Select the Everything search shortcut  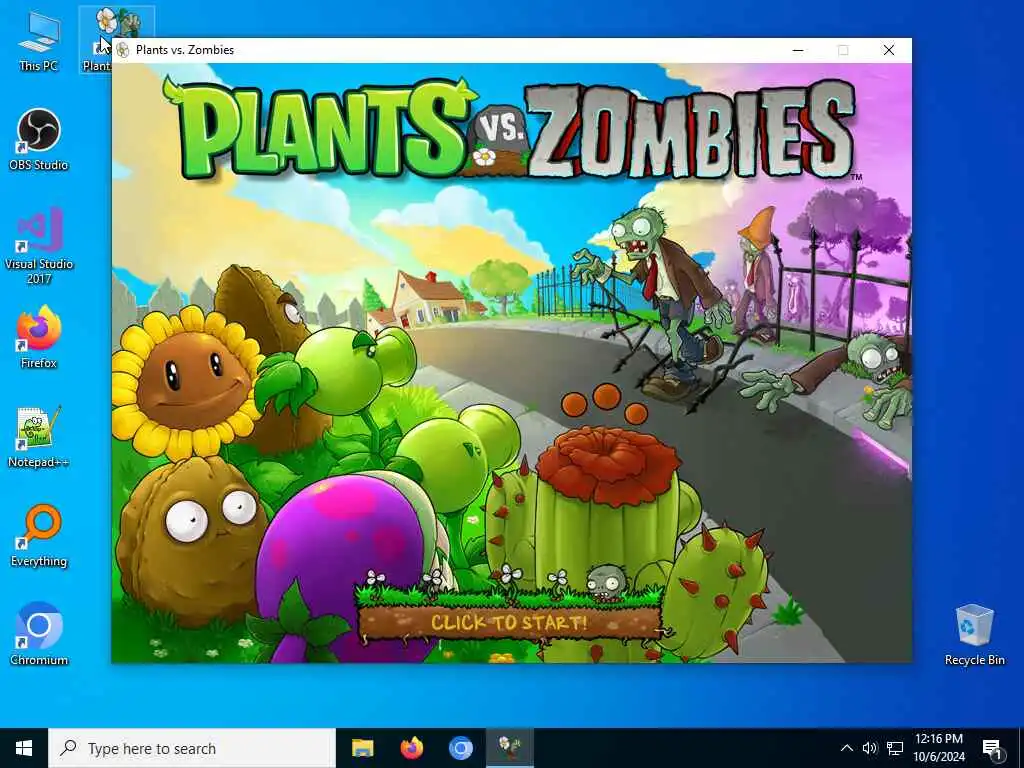pyautogui.click(x=39, y=536)
